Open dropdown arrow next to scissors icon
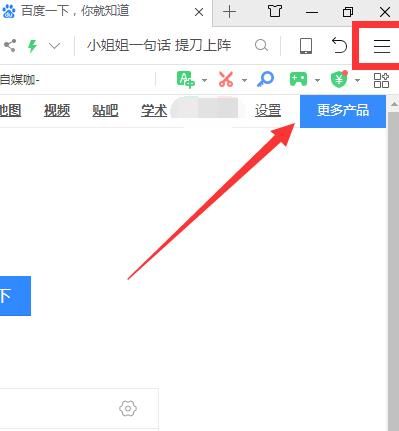 click(244, 80)
